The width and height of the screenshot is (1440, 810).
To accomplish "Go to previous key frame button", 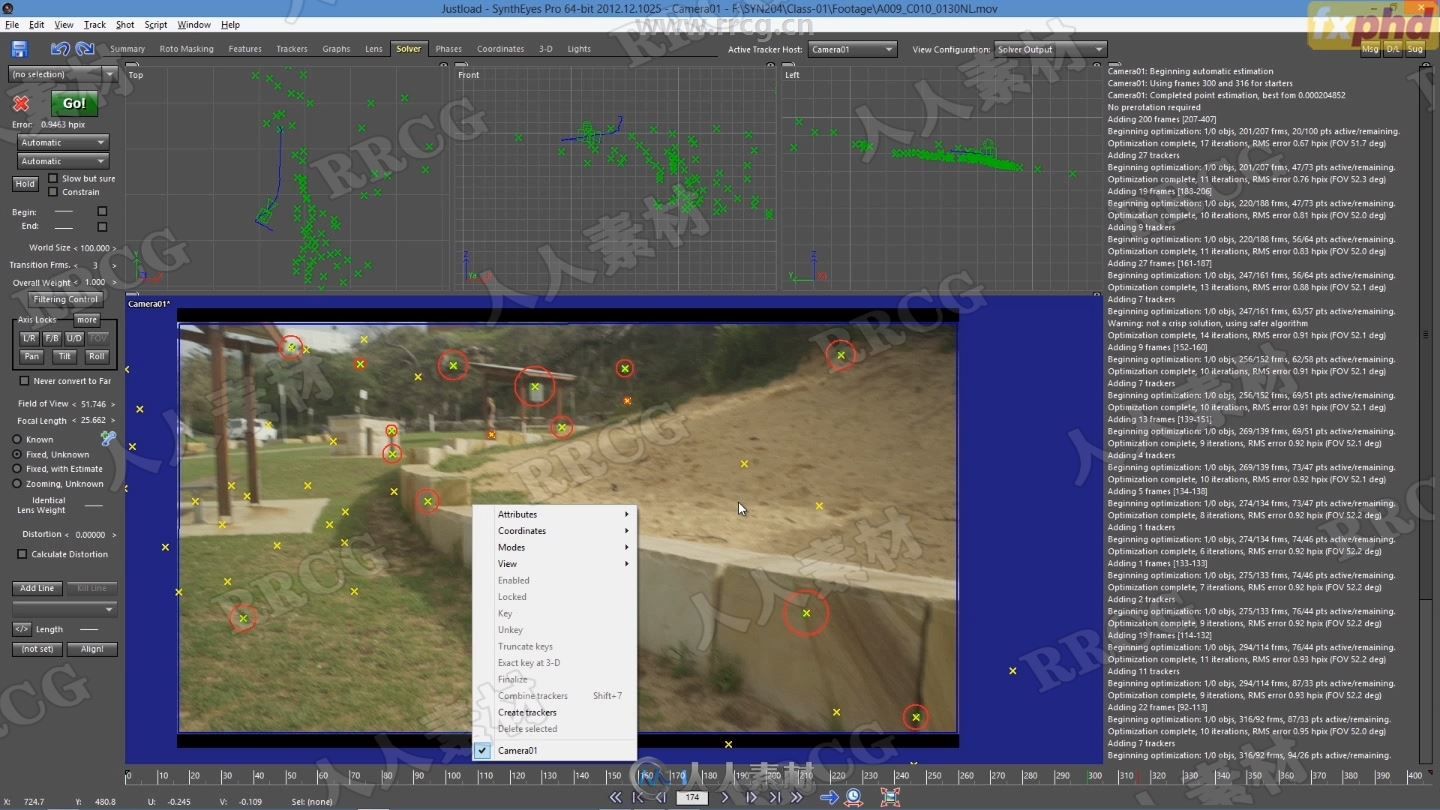I will [x=638, y=797].
